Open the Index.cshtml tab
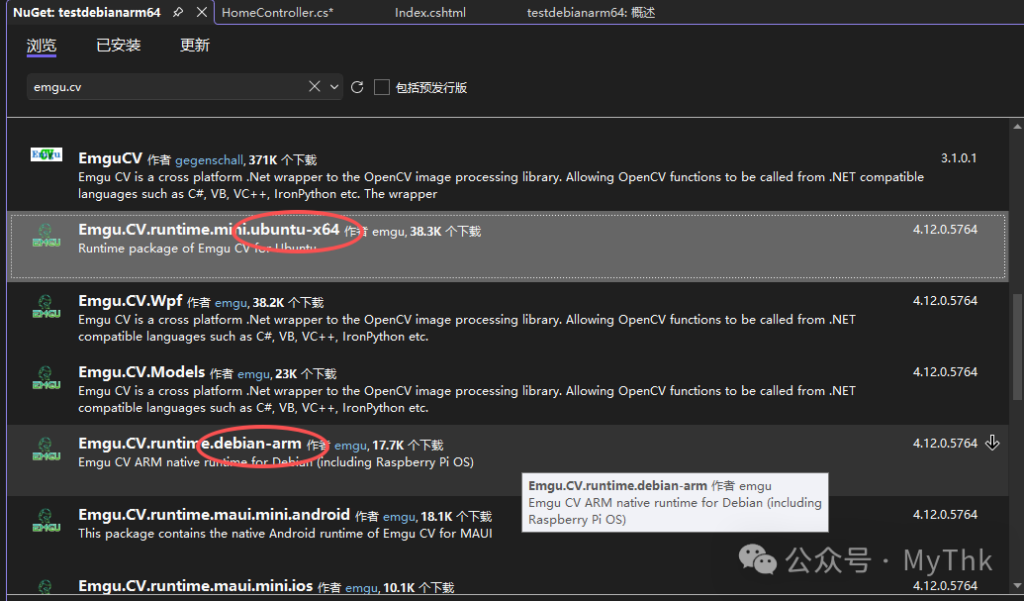 tap(430, 12)
